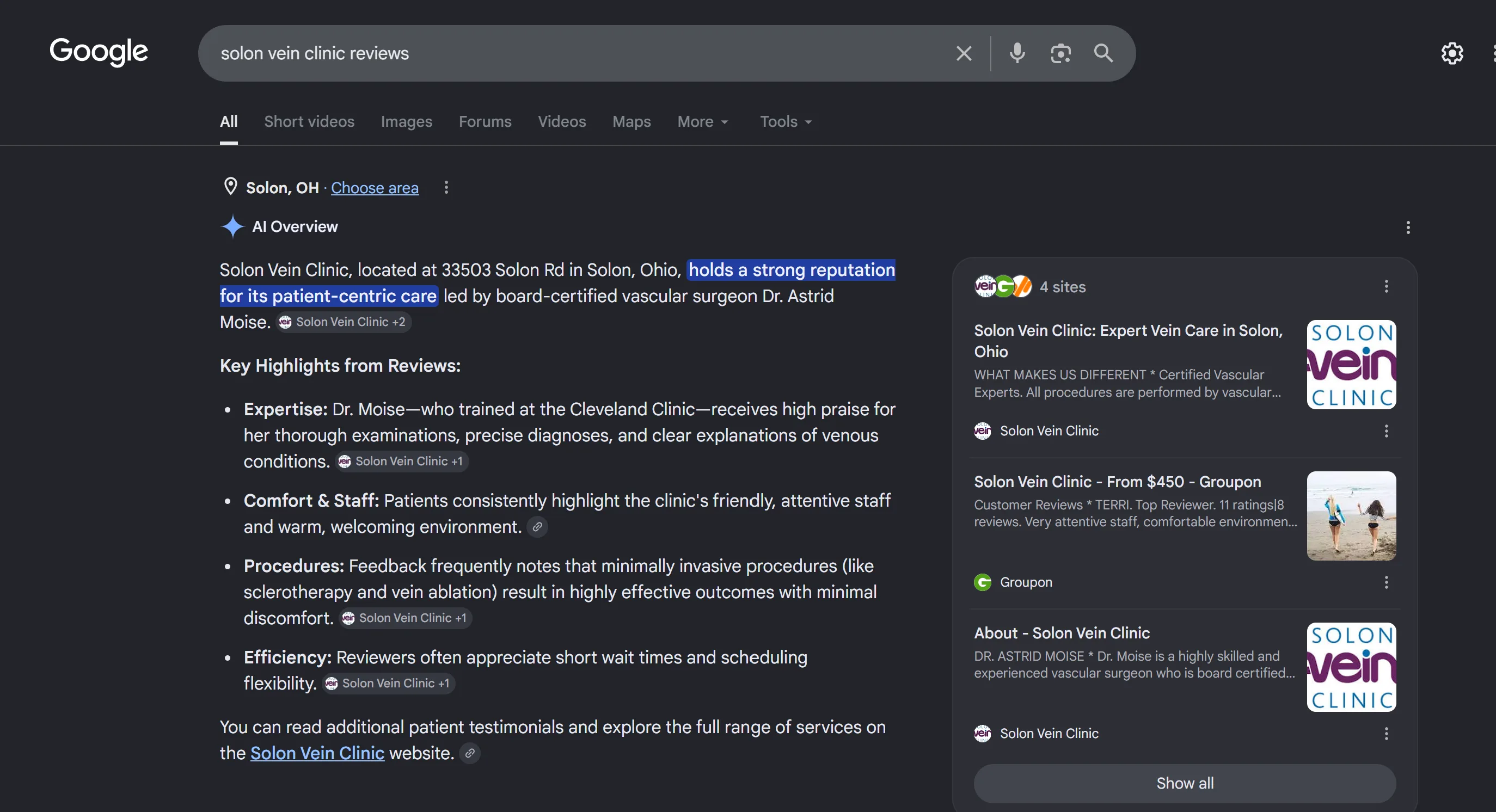1496x812 pixels.
Task: Submit search with magnifying glass icon
Action: coord(1103,53)
